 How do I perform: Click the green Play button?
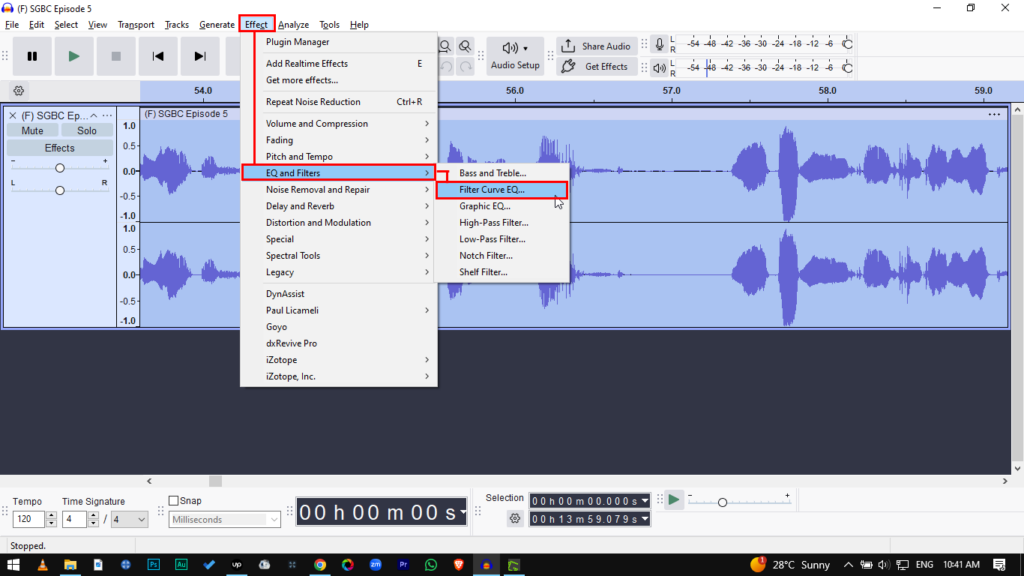coord(74,57)
